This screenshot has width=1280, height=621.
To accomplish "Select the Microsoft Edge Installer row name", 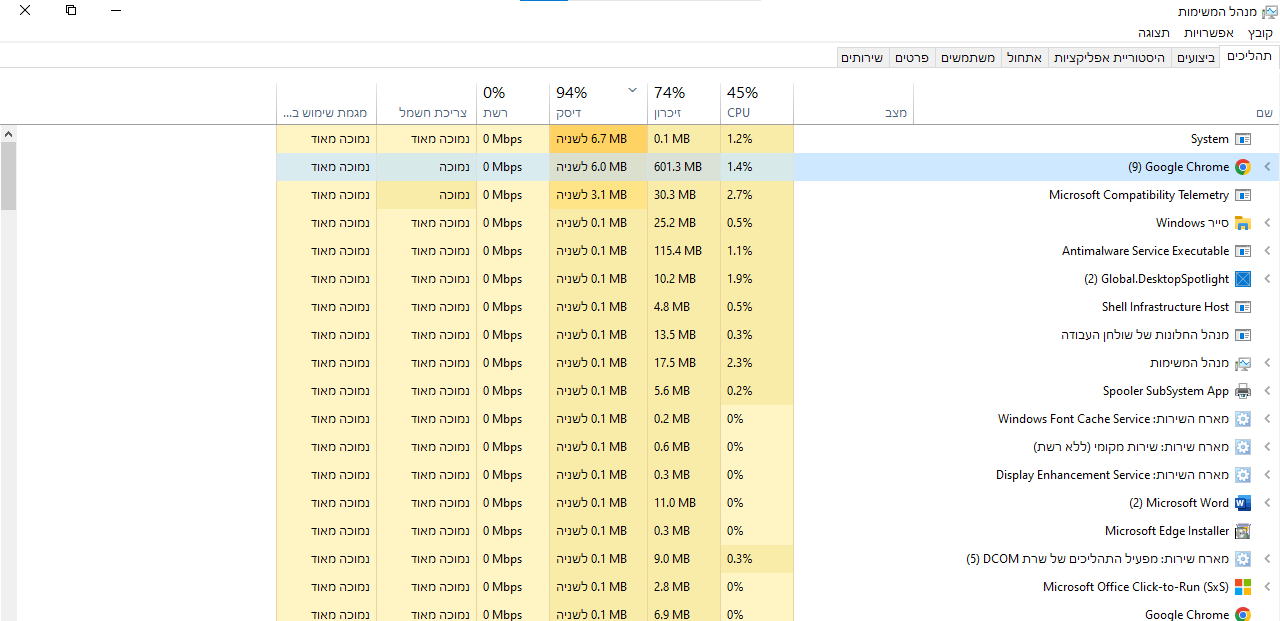I will [1167, 531].
